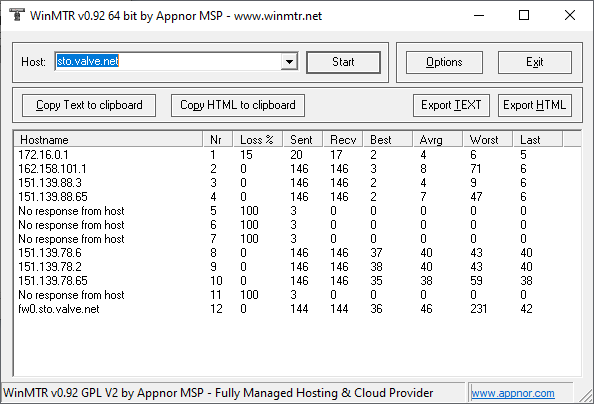The width and height of the screenshot is (594, 404).
Task: Click the Exit button
Action: pyautogui.click(x=535, y=62)
